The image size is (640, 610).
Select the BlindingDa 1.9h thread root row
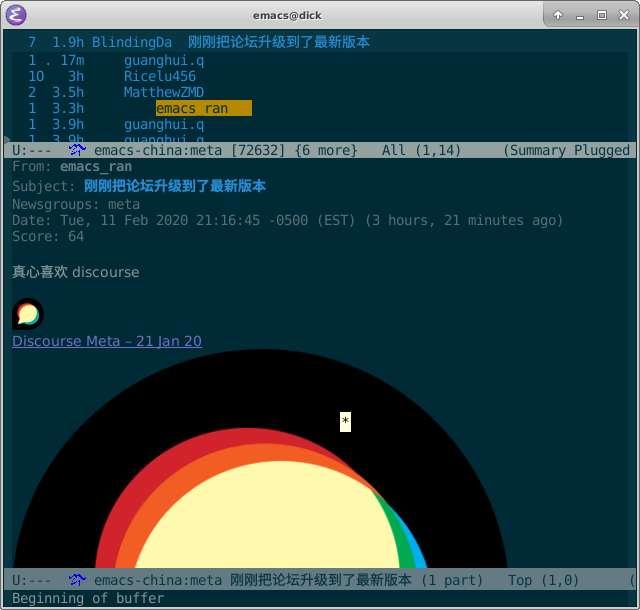(199, 42)
